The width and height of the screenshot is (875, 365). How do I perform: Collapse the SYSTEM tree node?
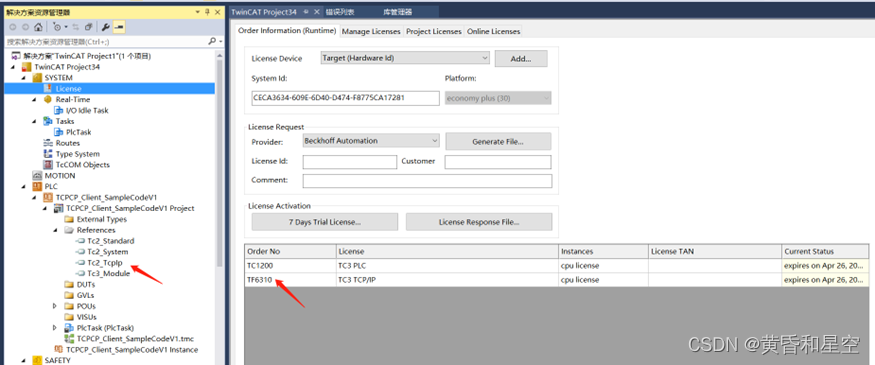pyautogui.click(x=23, y=78)
